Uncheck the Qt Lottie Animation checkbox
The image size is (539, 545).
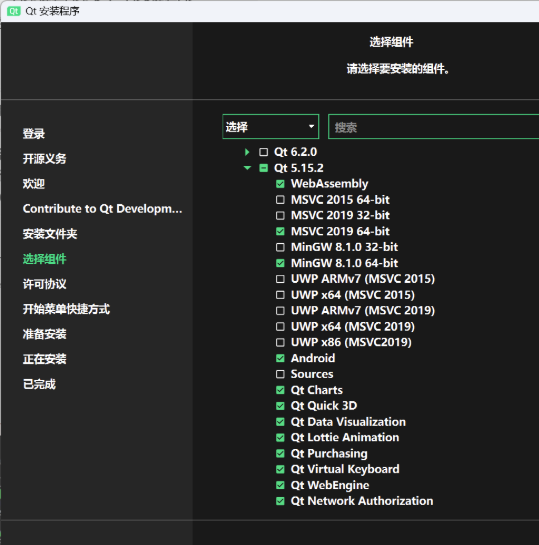(x=280, y=437)
